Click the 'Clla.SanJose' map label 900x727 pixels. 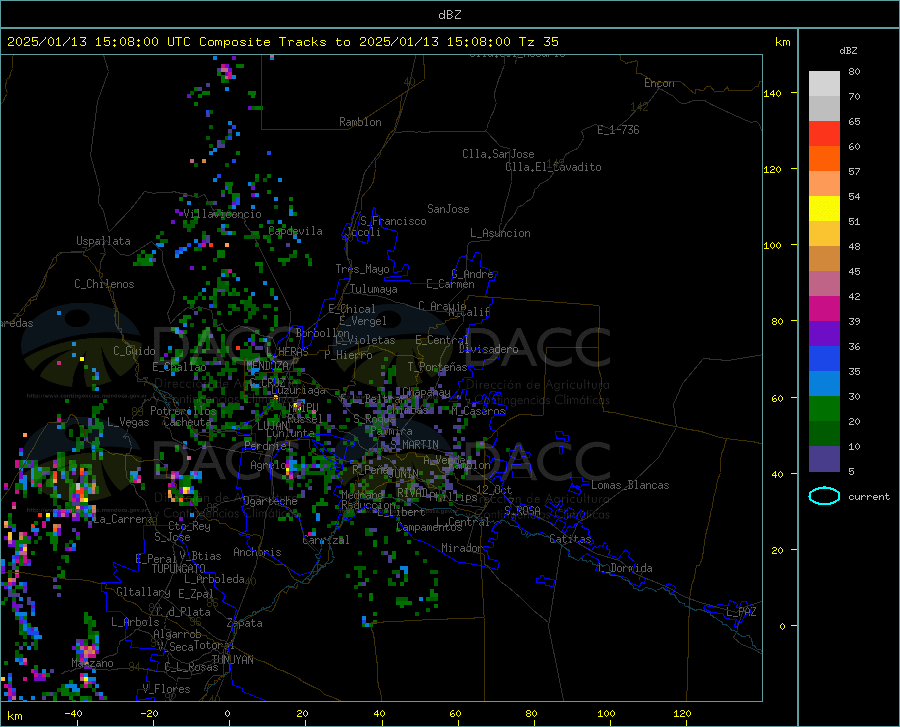[498, 154]
